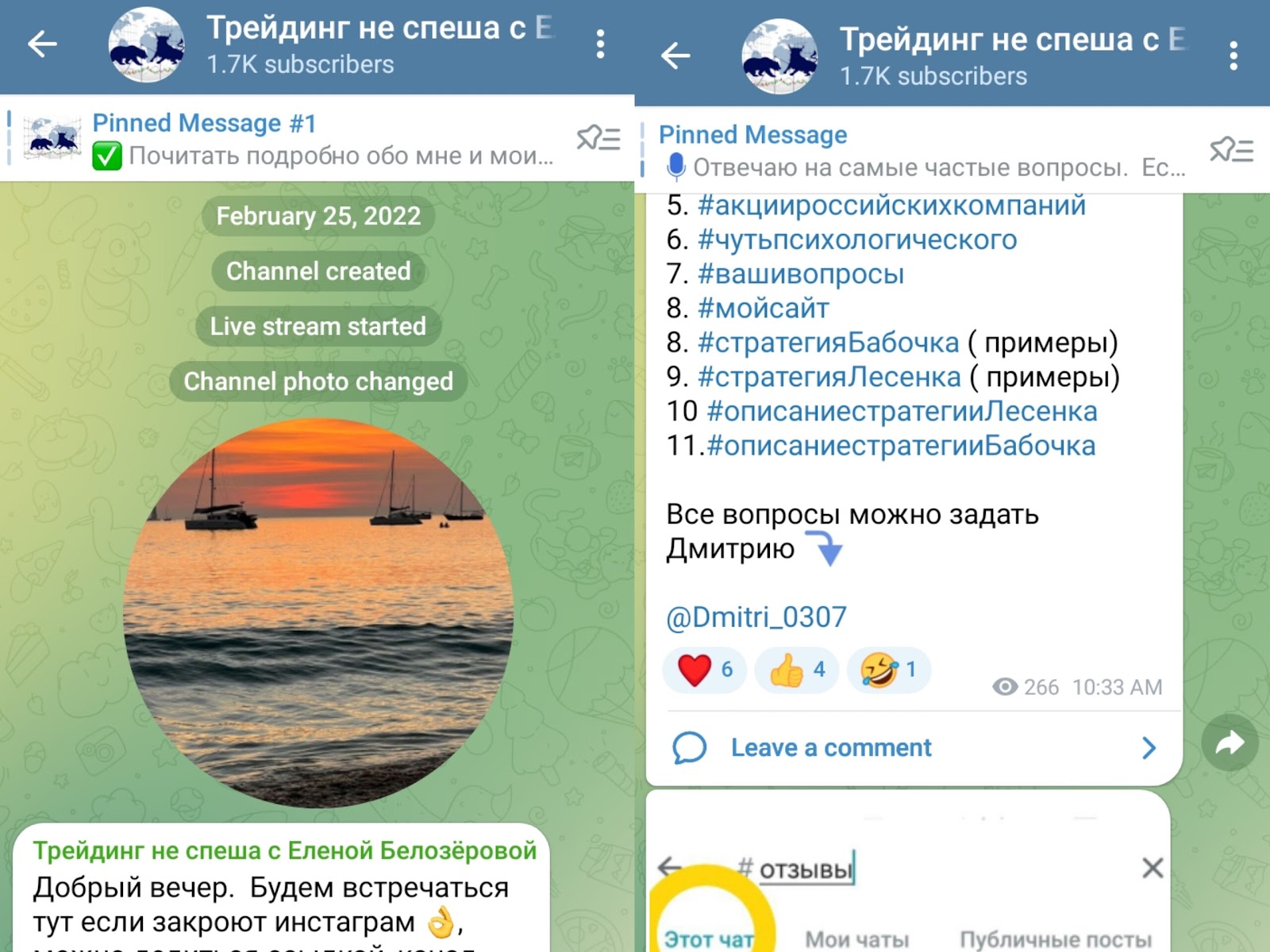Toggle the thumbs up reaction
The height and width of the screenshot is (952, 1270).
coord(796,670)
